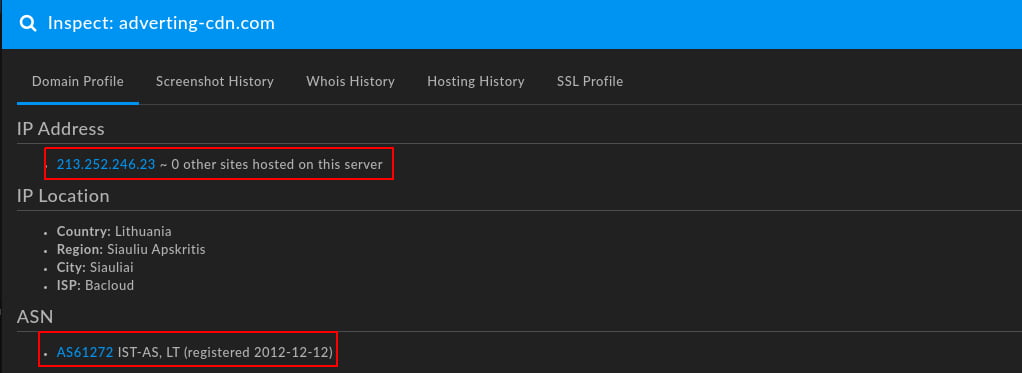The height and width of the screenshot is (373, 1022).
Task: Click the search magnifier icon in header
Action: (x=27, y=23)
